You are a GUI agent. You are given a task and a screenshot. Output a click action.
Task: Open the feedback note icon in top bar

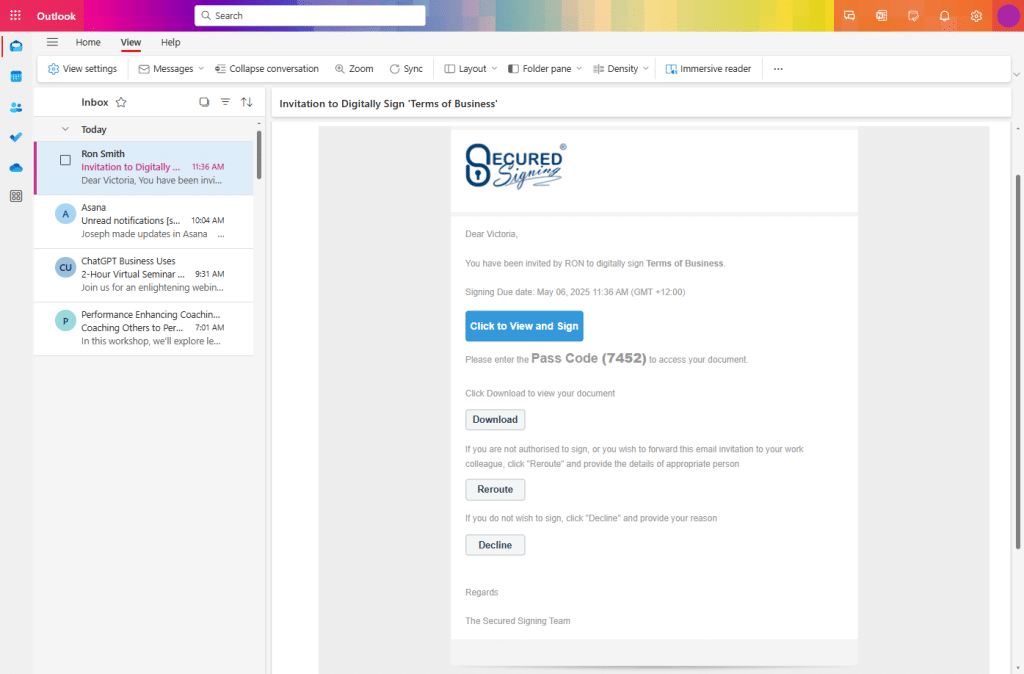point(913,16)
